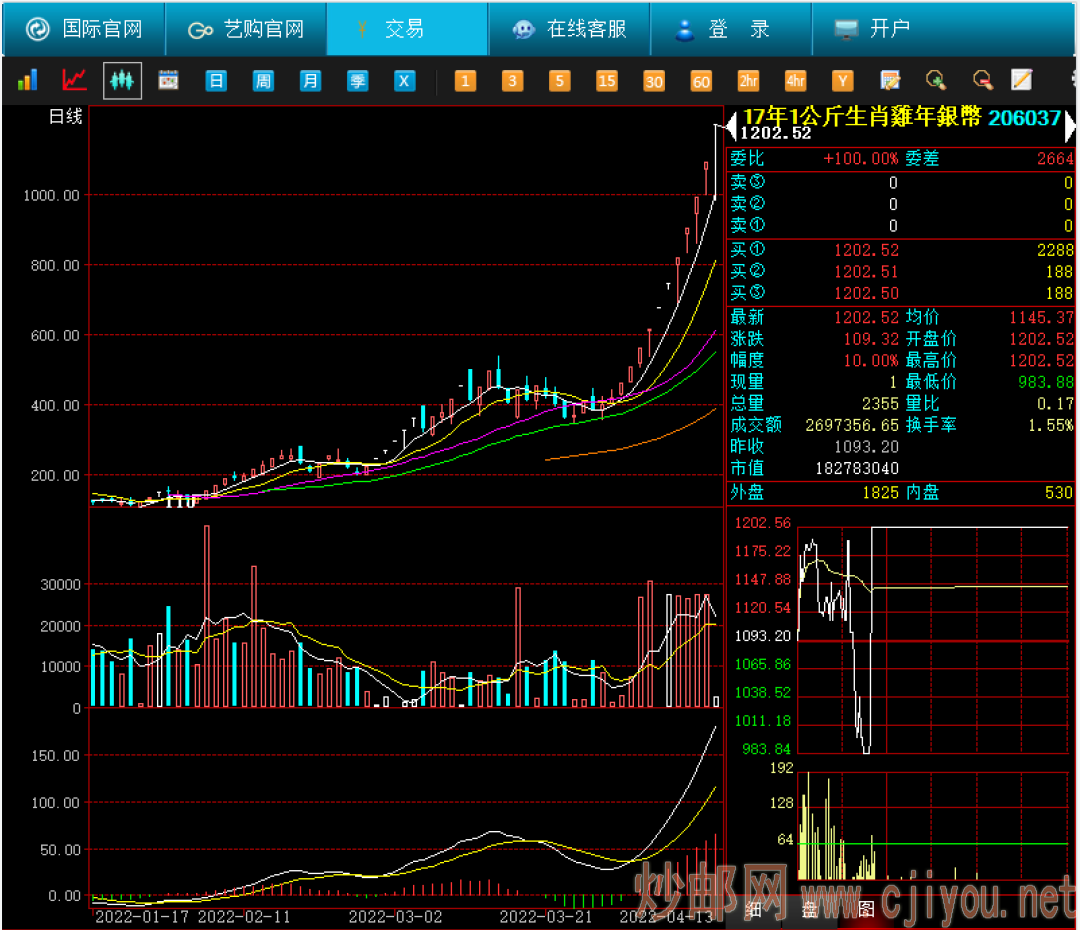The height and width of the screenshot is (930, 1080).
Task: Click the zoom in magnifier icon
Action: click(935, 80)
